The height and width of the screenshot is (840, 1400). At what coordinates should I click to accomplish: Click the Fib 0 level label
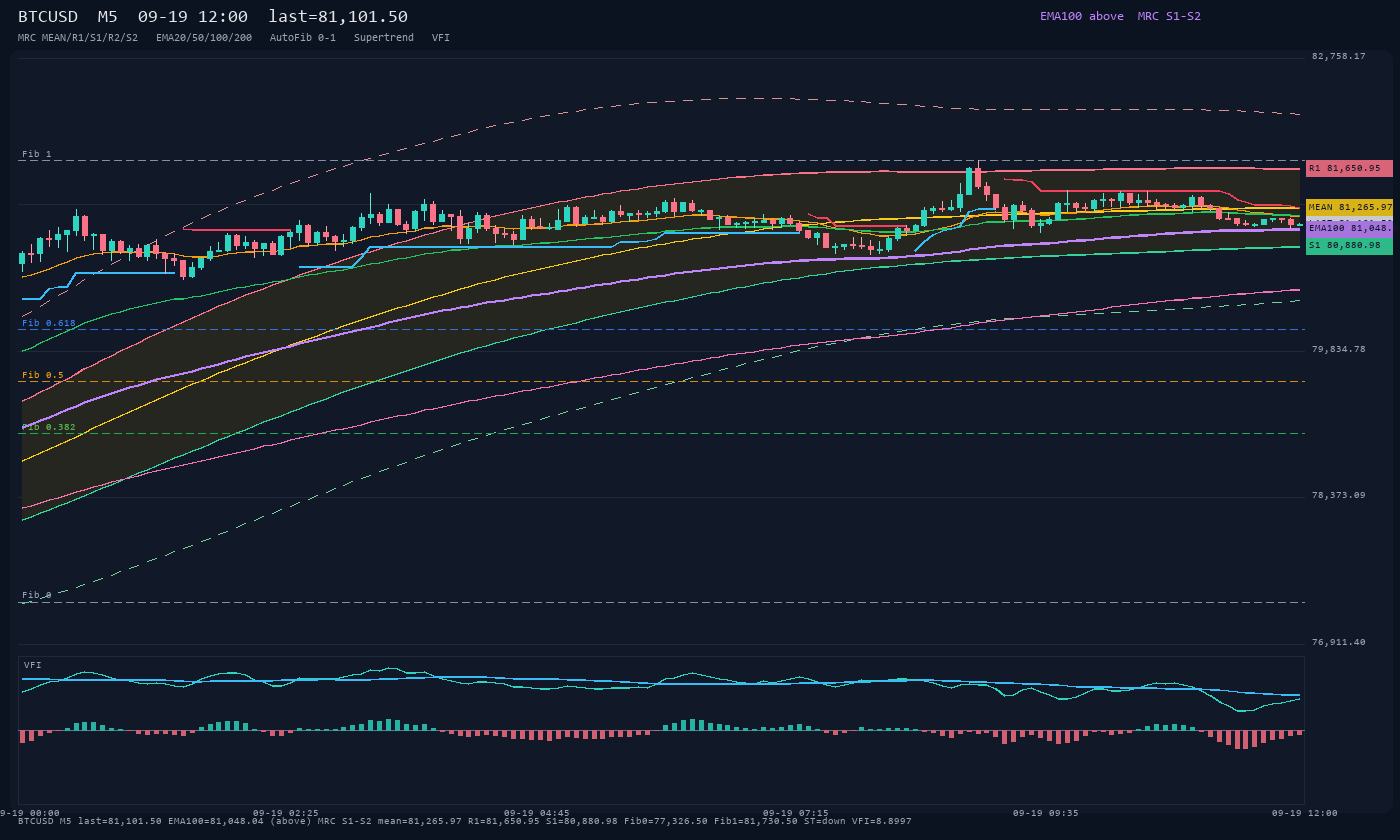tap(37, 595)
